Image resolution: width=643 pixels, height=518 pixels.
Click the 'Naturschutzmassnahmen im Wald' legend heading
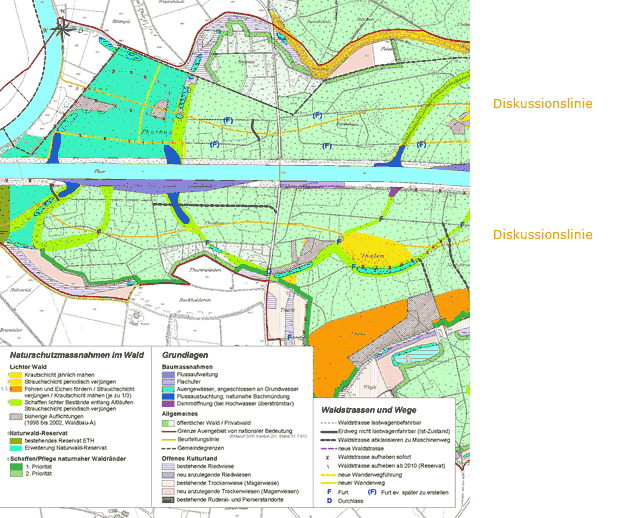click(66, 355)
